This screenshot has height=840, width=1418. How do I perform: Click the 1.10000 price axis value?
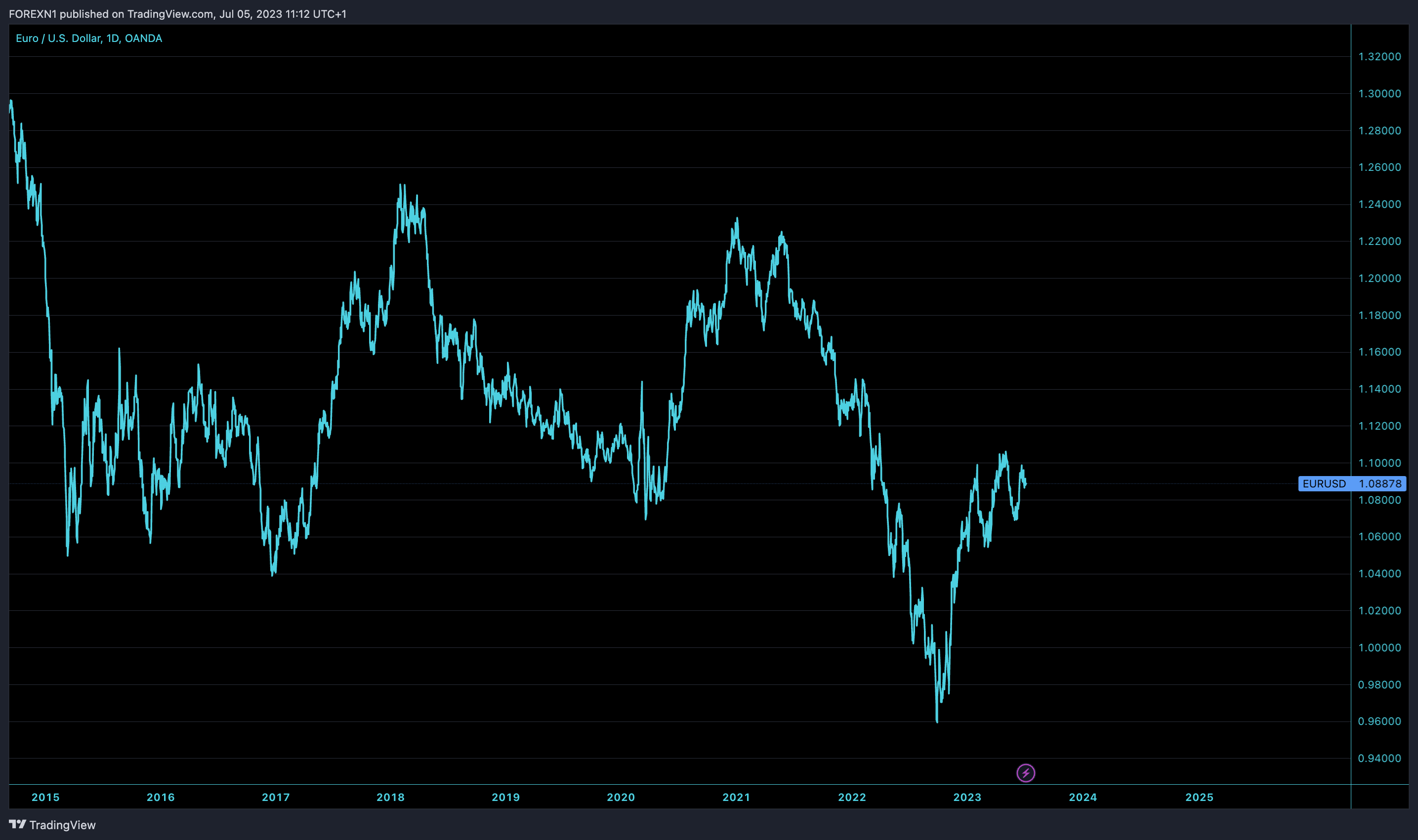[x=1379, y=463]
